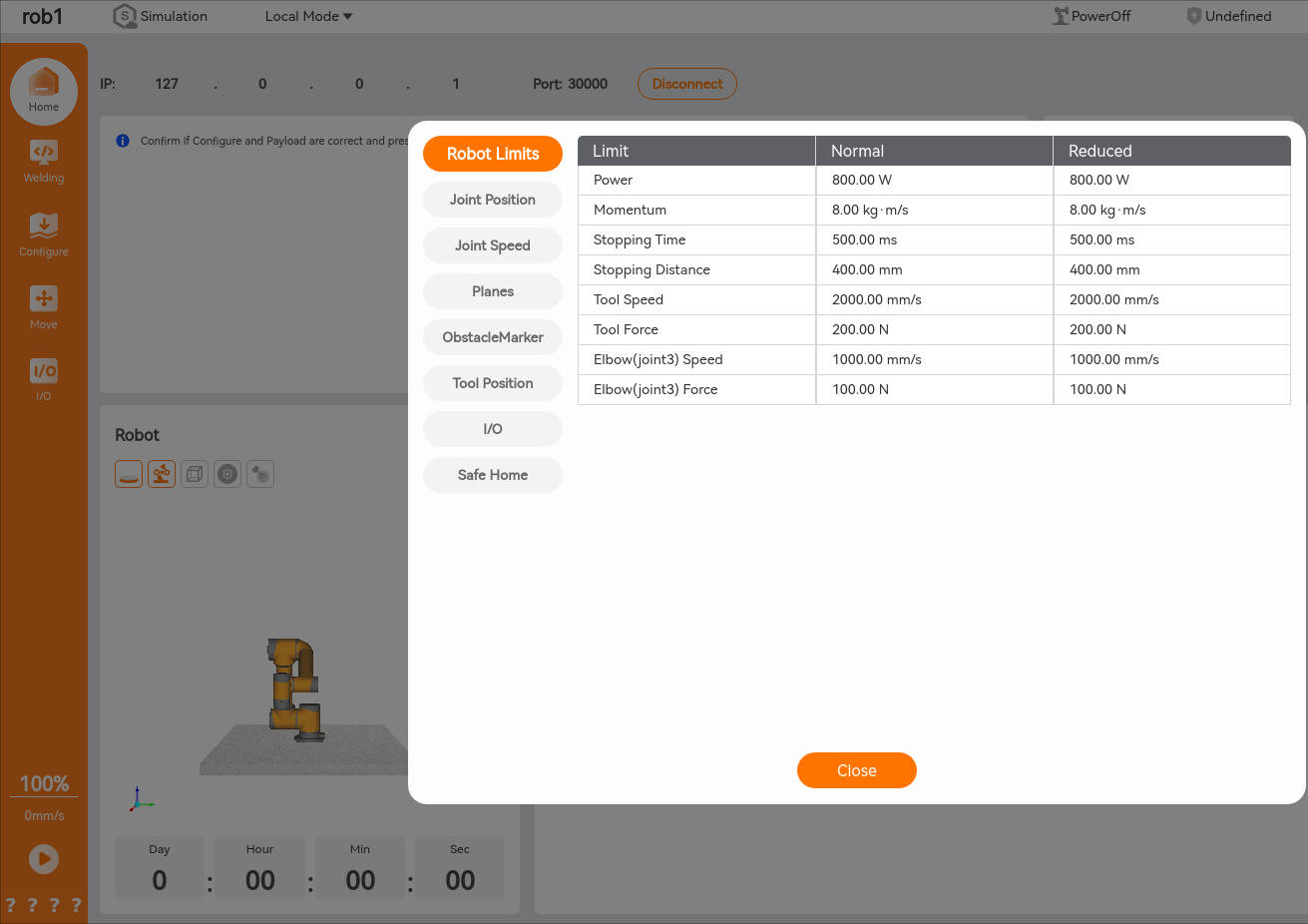Open the Safe Home tab
Image resolution: width=1308 pixels, height=924 pixels.
pos(493,475)
